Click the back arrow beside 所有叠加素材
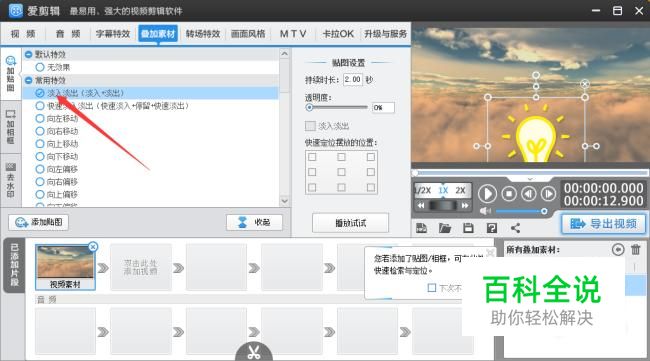The height and width of the screenshot is (361, 650). [x=618, y=250]
